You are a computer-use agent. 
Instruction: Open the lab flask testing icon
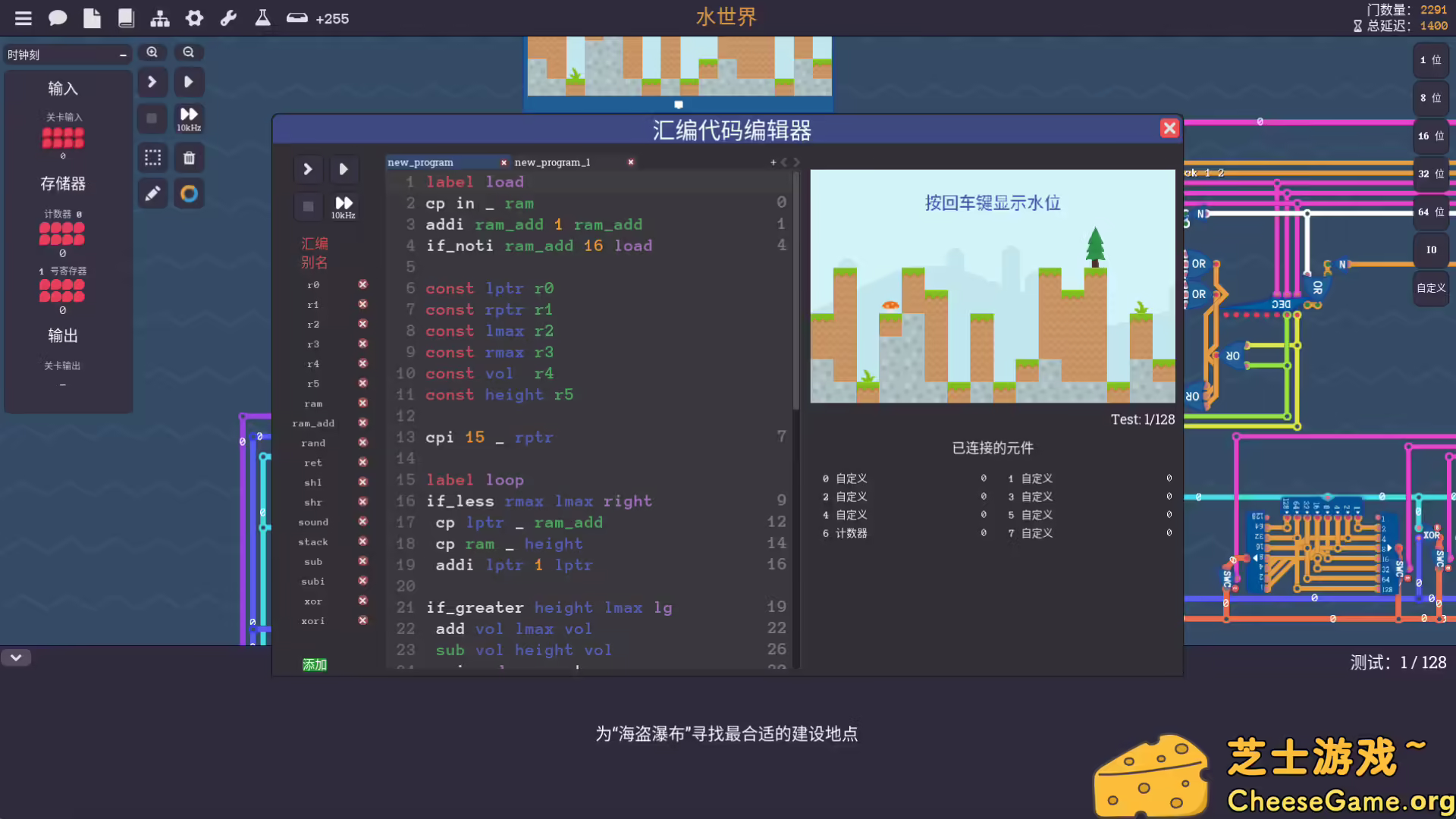262,17
